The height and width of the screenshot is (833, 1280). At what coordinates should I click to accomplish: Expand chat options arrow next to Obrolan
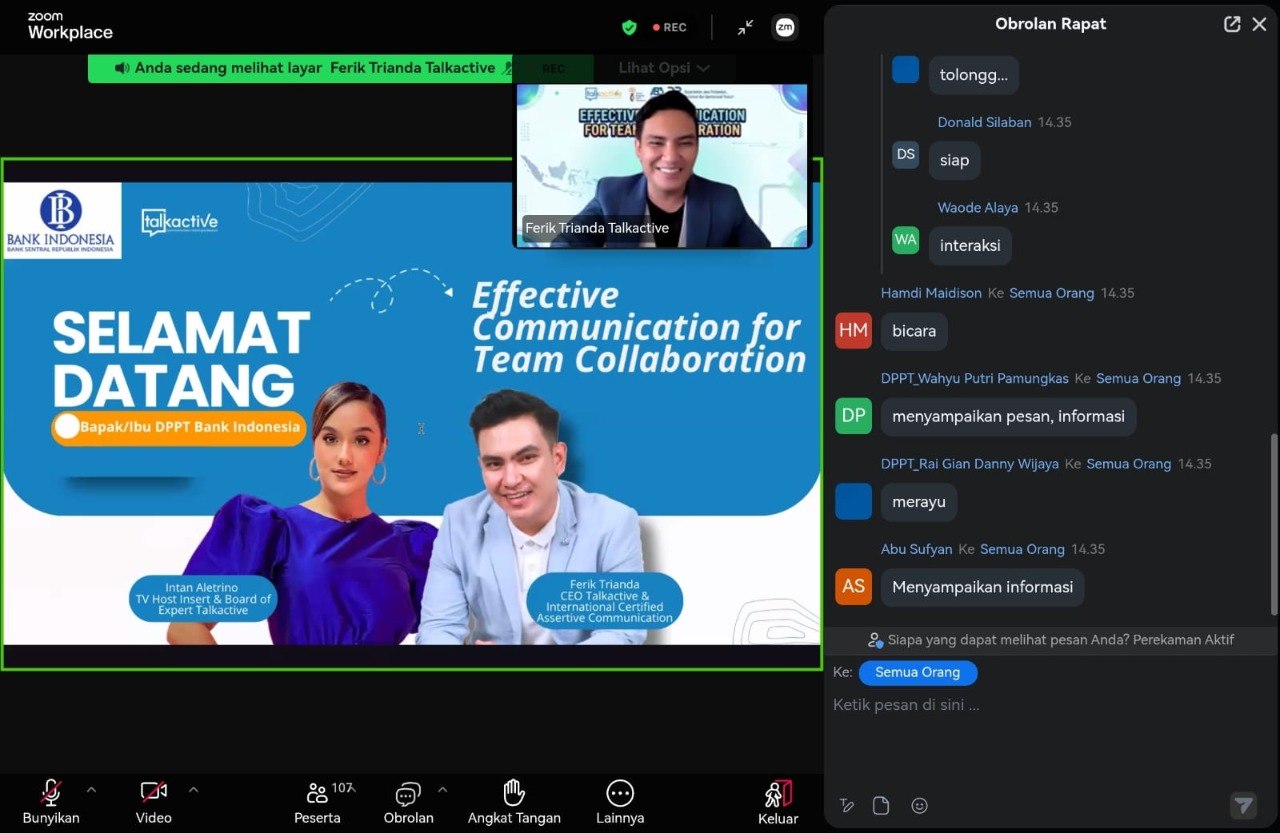point(442,790)
